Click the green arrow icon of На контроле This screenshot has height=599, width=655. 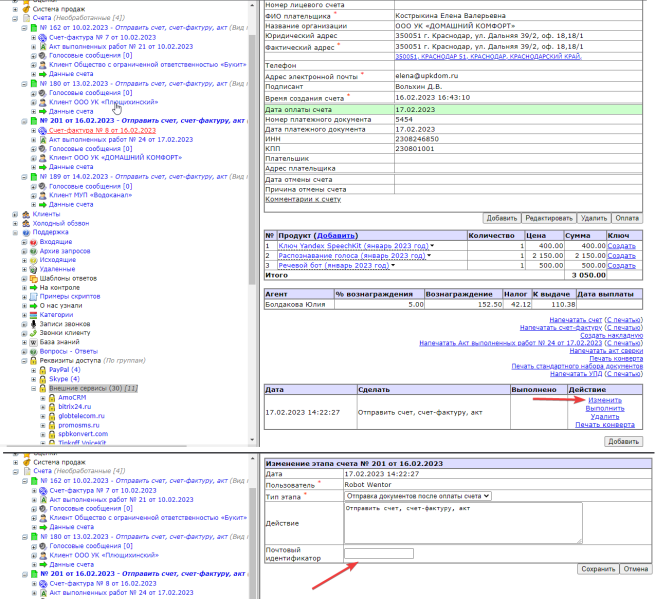33,288
